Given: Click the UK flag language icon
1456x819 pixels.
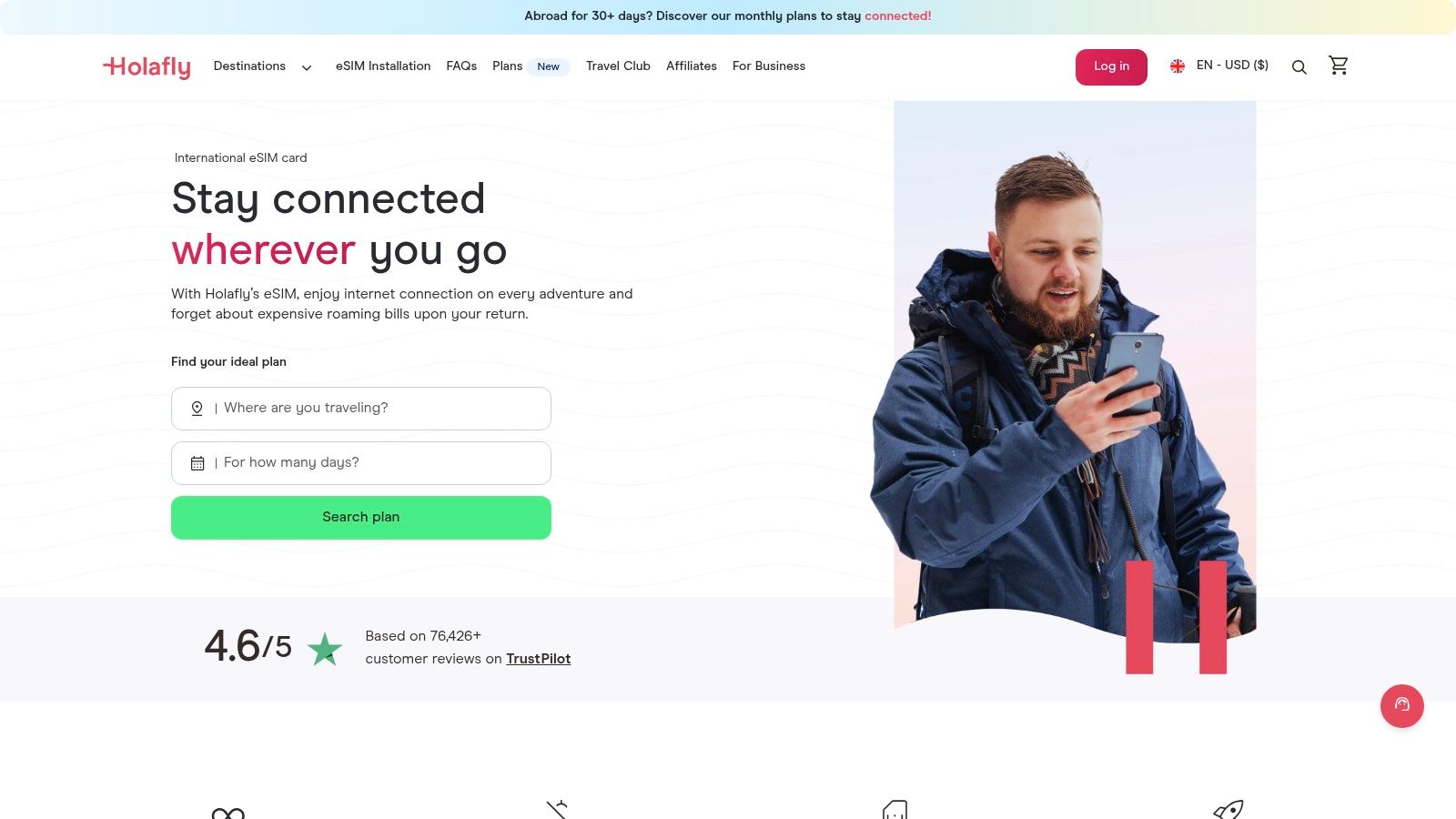Looking at the screenshot, I should pyautogui.click(x=1178, y=66).
